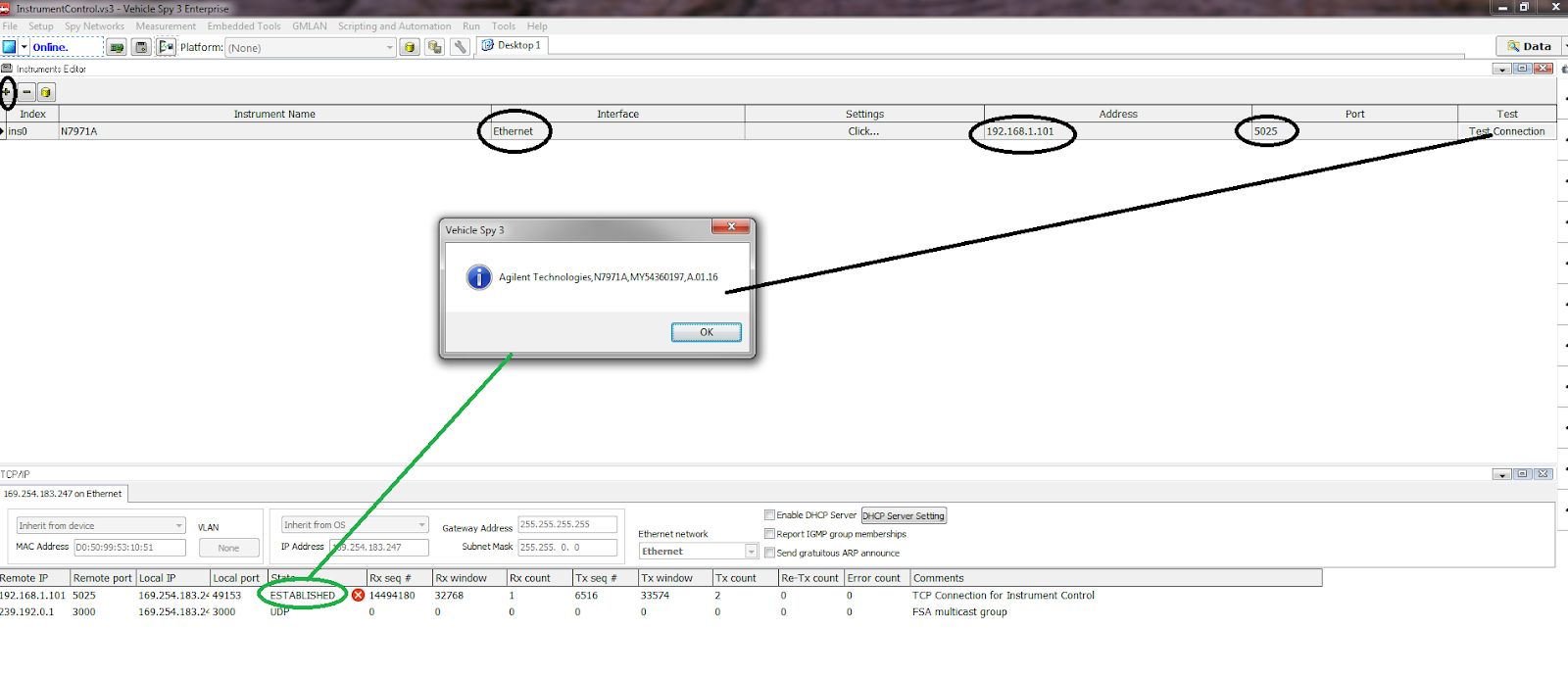Viewport: 1568px width, 678px height.
Task: Click the blue Online status icon in toolbar
Action: [10, 47]
